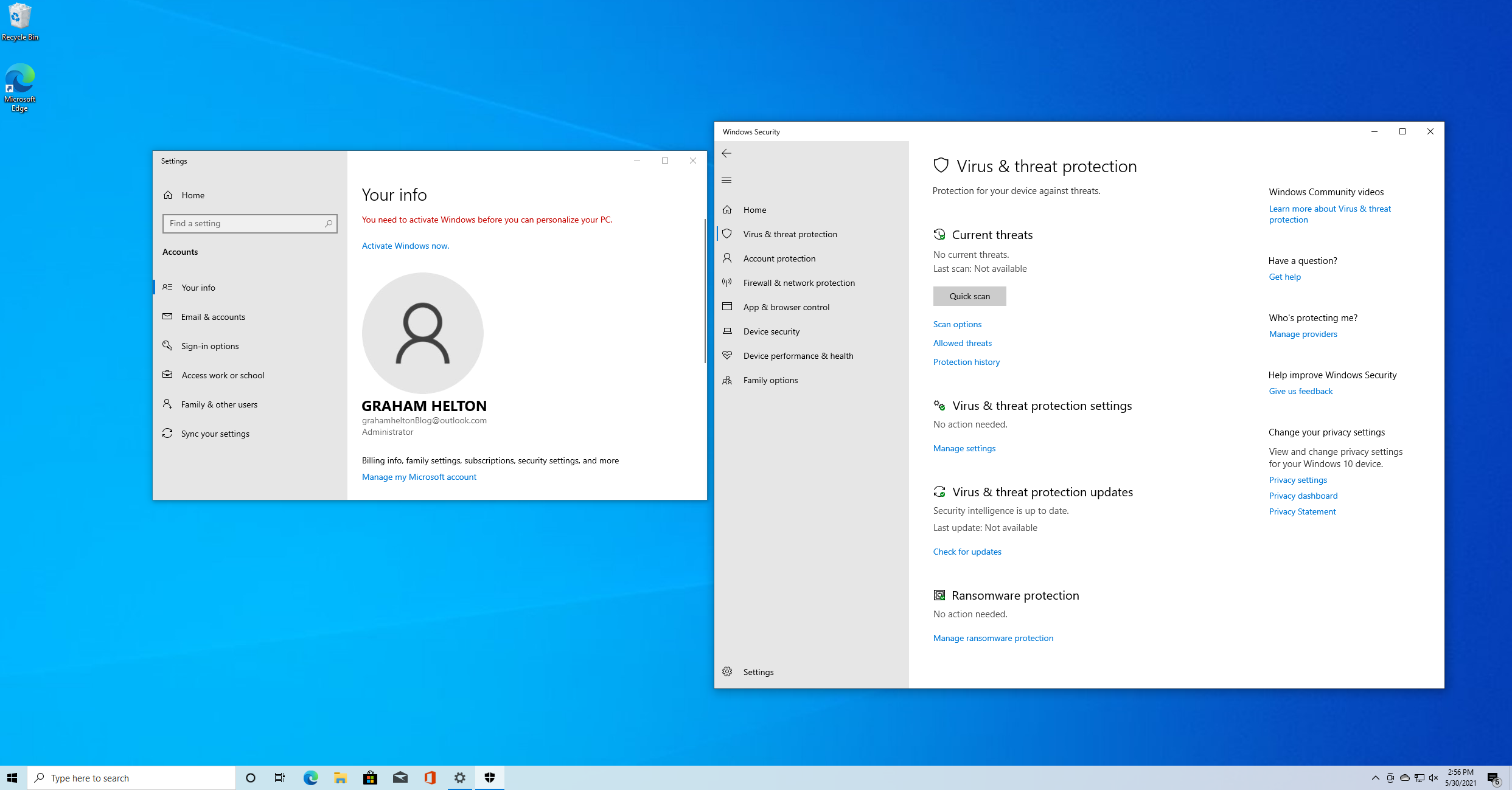Viewport: 1512px width, 790px height.
Task: Open Manage ransomware protection
Action: pyautogui.click(x=993, y=638)
